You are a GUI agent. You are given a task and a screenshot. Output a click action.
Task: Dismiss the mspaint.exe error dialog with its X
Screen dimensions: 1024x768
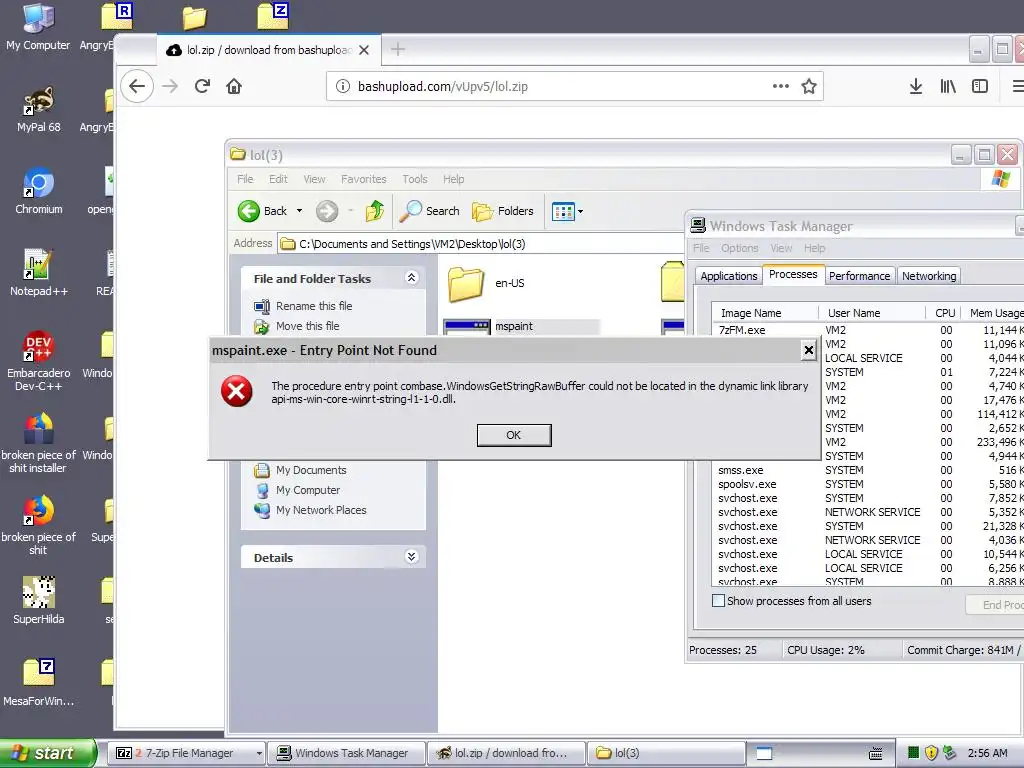click(808, 350)
